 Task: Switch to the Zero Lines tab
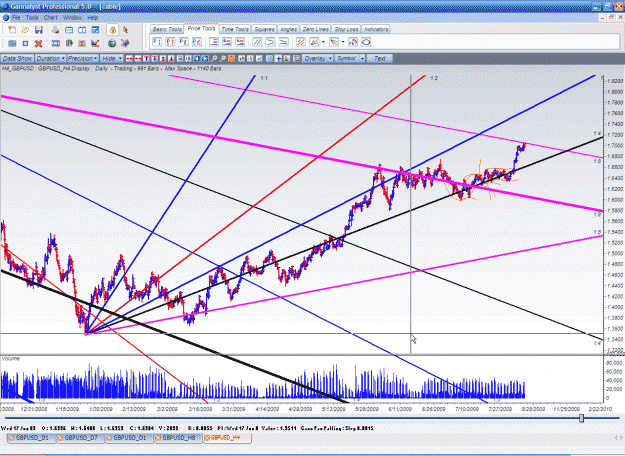[315, 29]
